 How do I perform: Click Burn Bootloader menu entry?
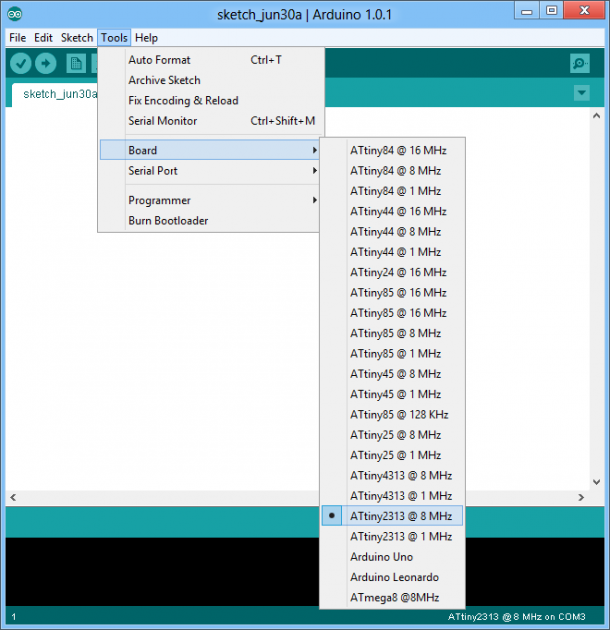168,221
